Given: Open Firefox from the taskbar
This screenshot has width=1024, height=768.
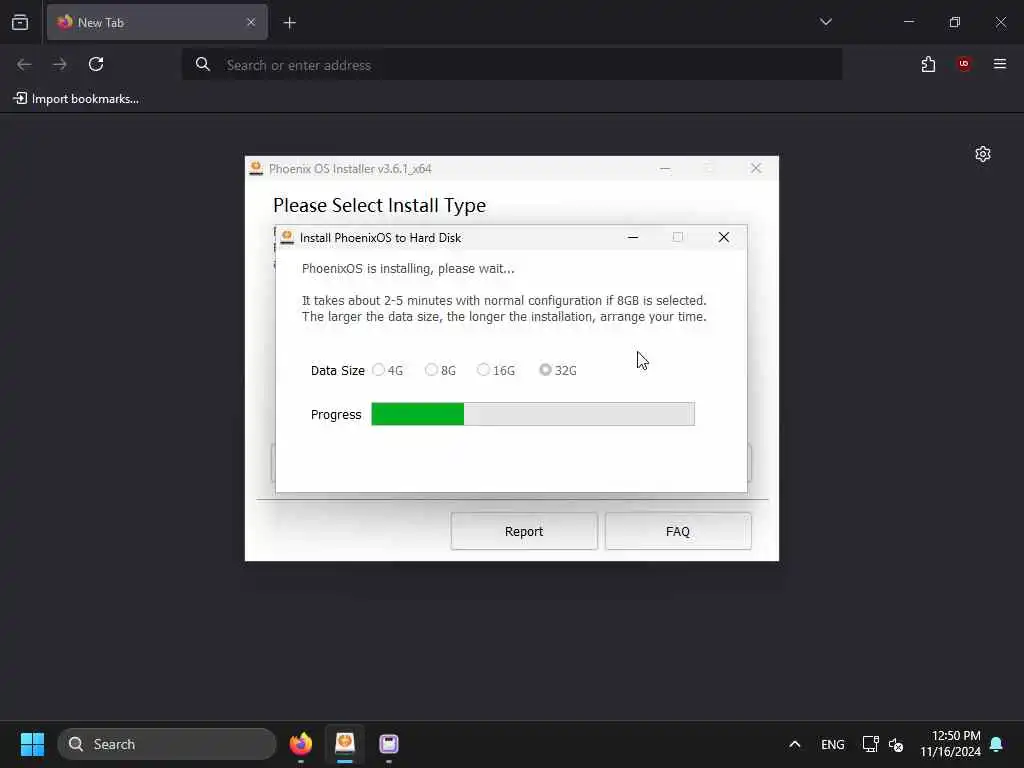Looking at the screenshot, I should coord(300,744).
